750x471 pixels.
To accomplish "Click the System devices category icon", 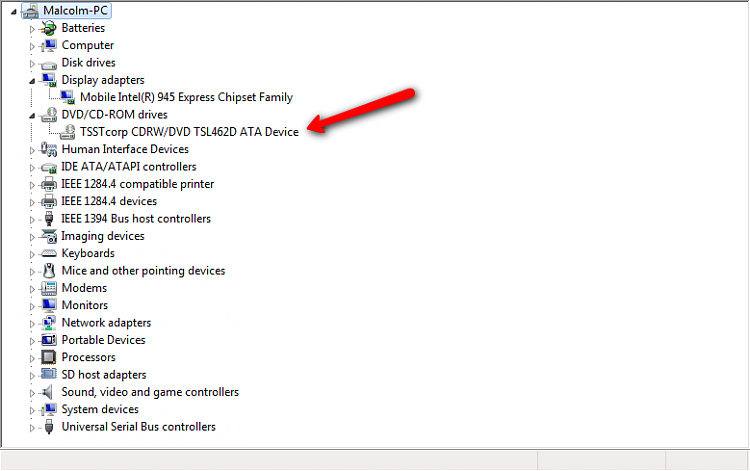I will pyautogui.click(x=48, y=409).
